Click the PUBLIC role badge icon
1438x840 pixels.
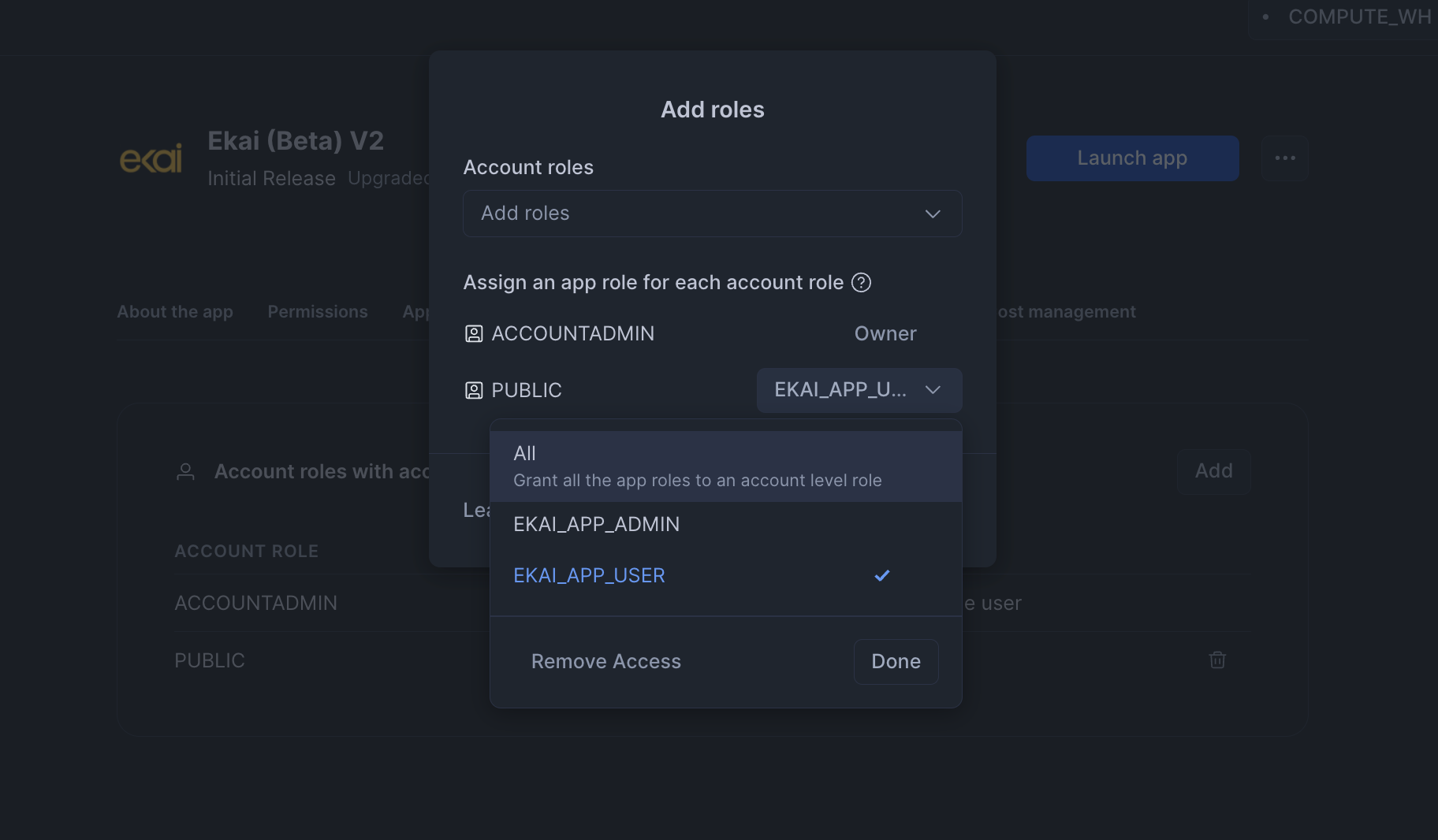coord(474,391)
